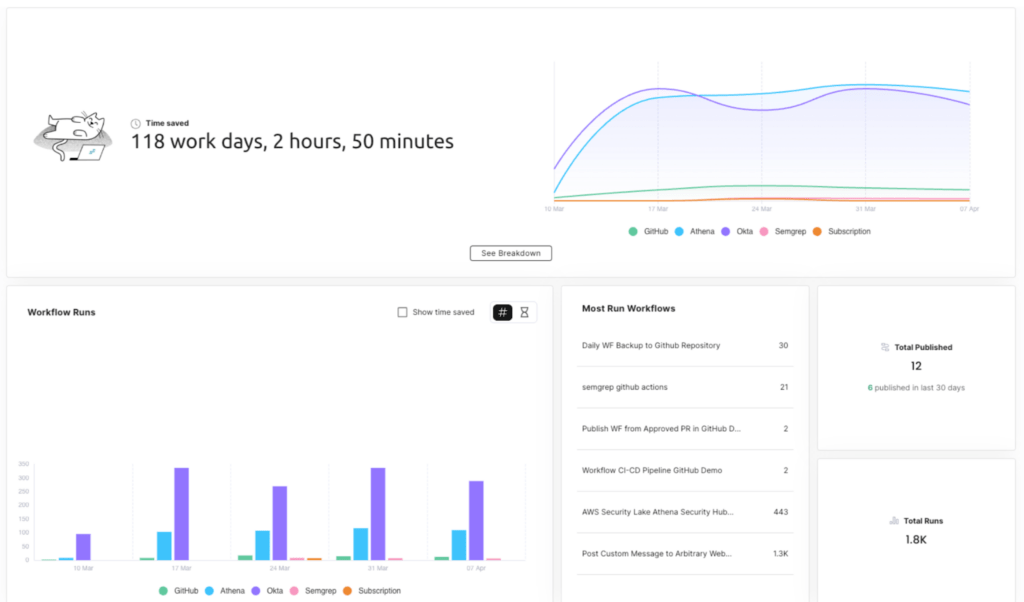
Task: Open Daily WF Backup to Github Repository
Action: pos(651,345)
